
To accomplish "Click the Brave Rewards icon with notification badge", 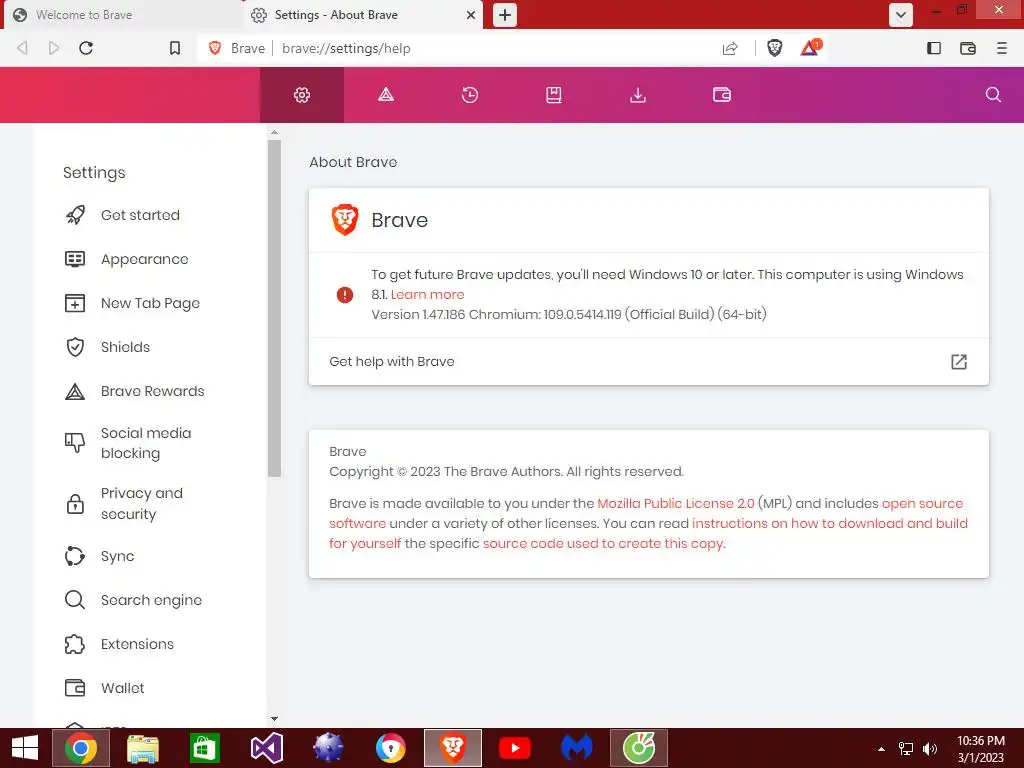I will tap(810, 48).
